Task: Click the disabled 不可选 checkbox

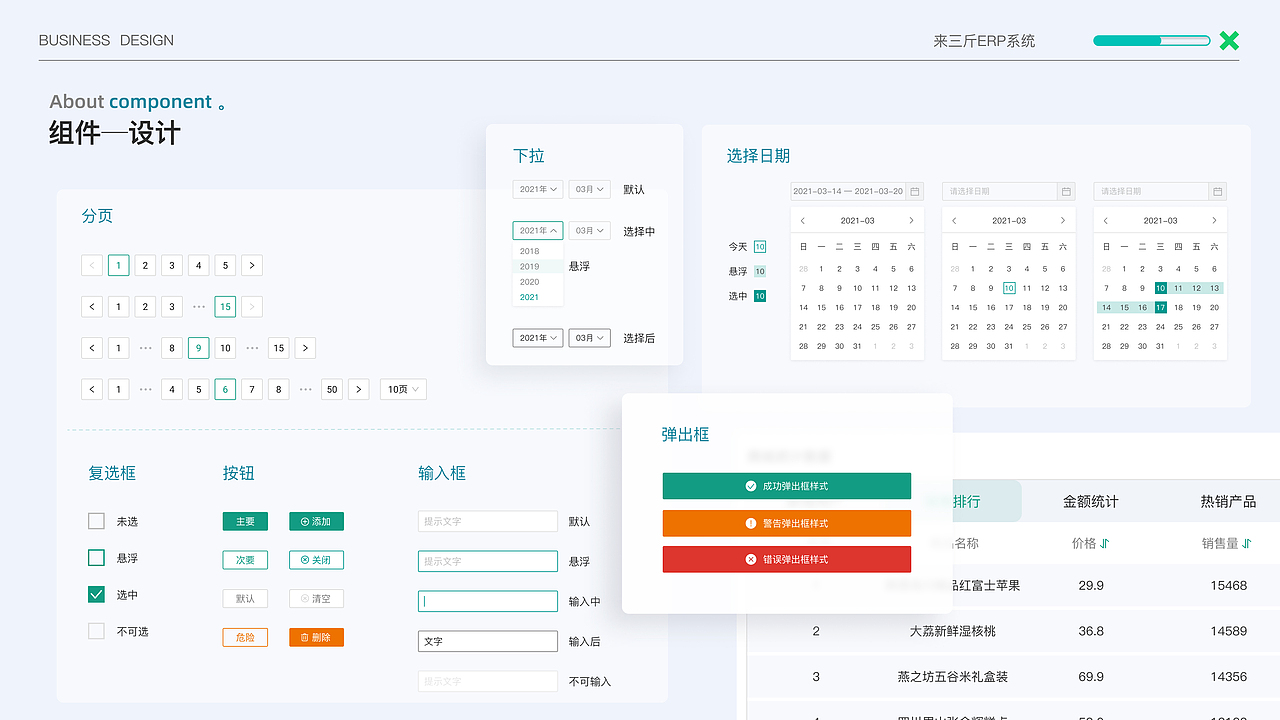Action: pos(96,631)
